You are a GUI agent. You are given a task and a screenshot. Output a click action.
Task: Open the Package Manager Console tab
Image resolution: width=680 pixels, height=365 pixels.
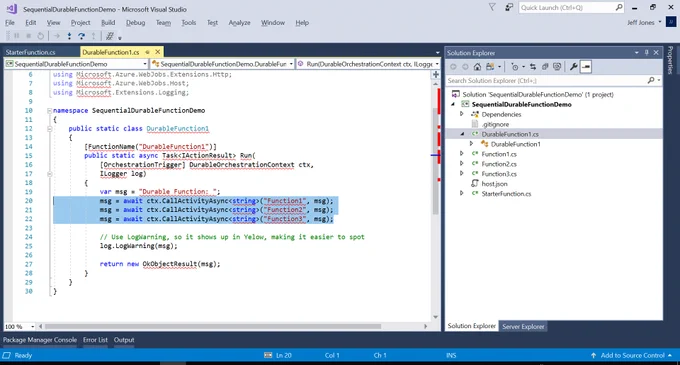[x=40, y=340]
